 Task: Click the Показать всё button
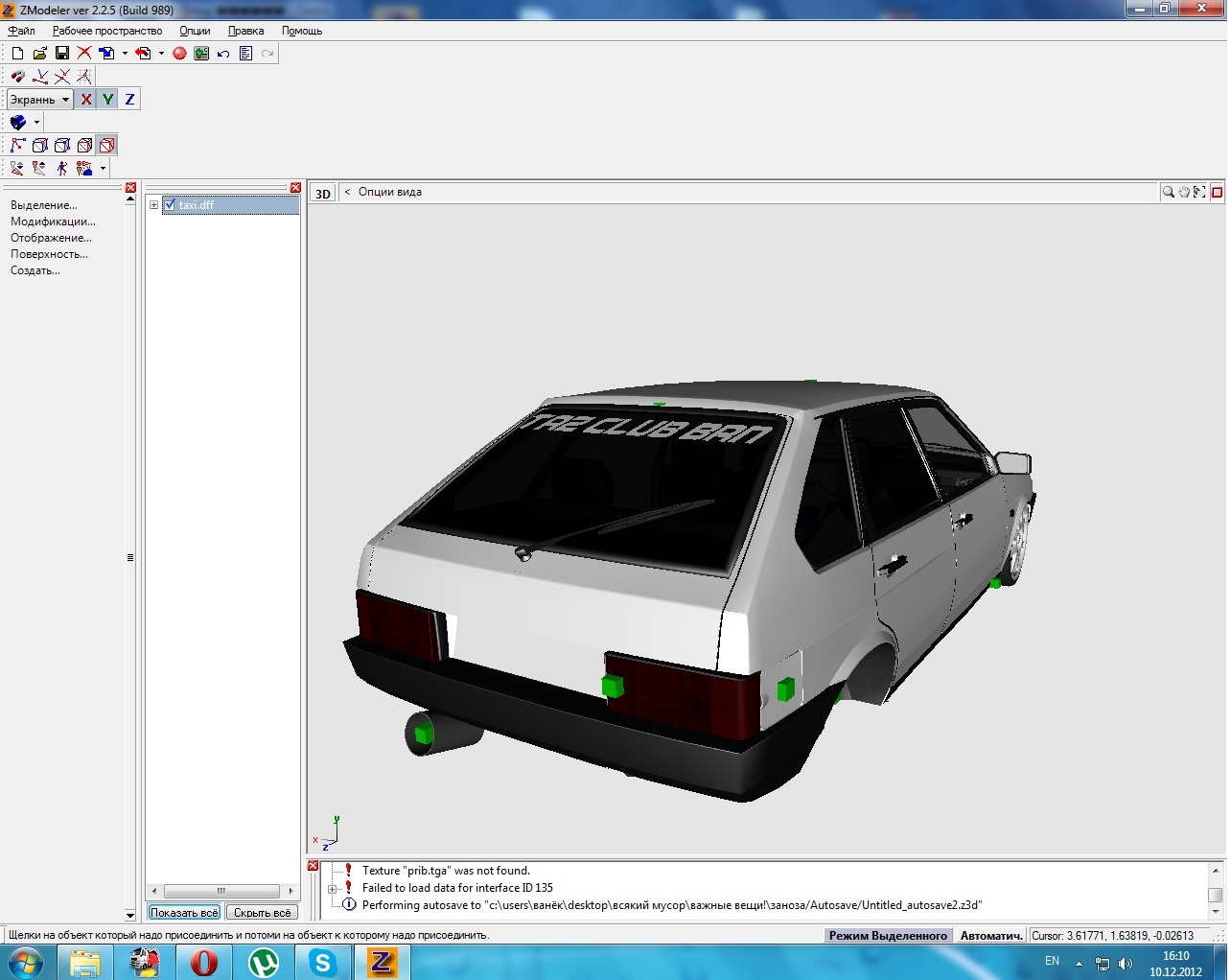click(184, 913)
